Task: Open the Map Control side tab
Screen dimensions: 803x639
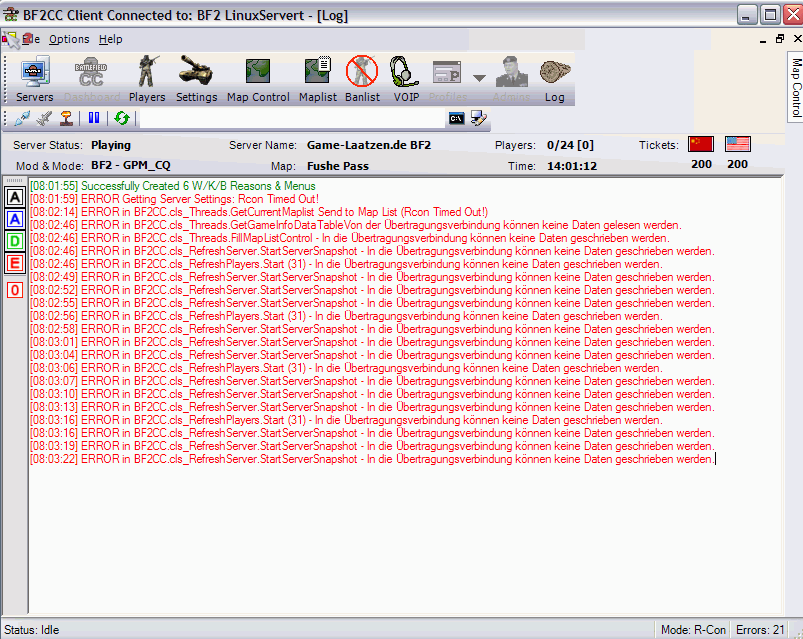Action: (795, 88)
